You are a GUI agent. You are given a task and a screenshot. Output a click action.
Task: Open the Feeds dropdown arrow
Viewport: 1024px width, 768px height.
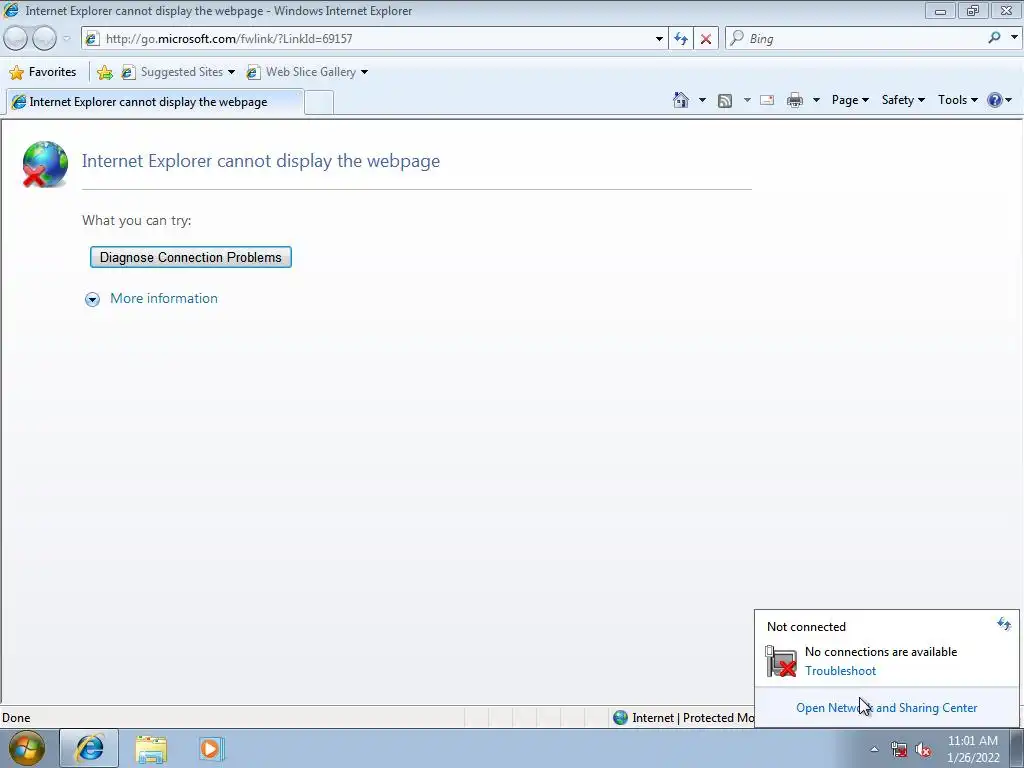coord(747,100)
